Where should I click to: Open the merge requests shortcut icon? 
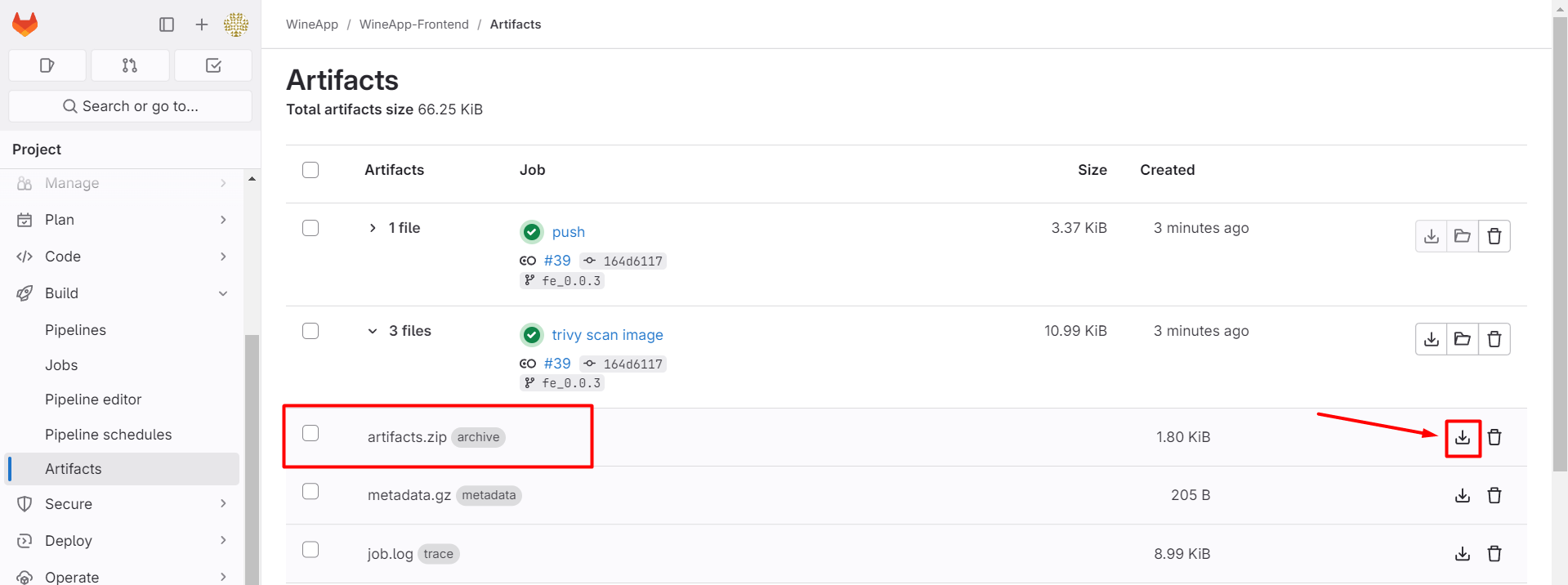coord(130,65)
